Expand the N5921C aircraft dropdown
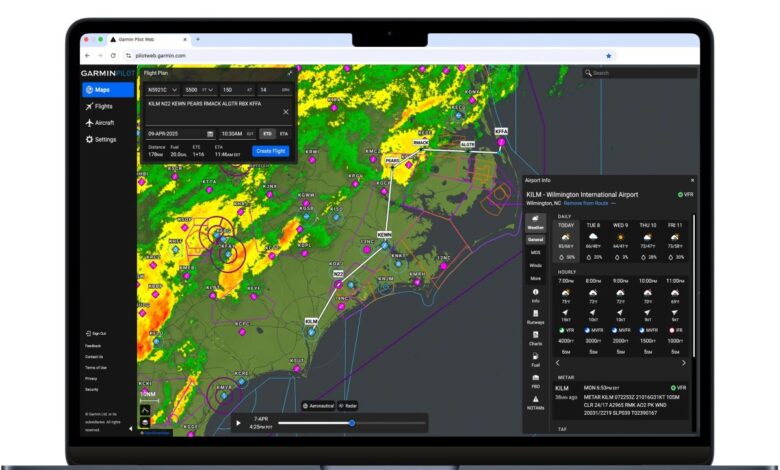 [x=162, y=89]
